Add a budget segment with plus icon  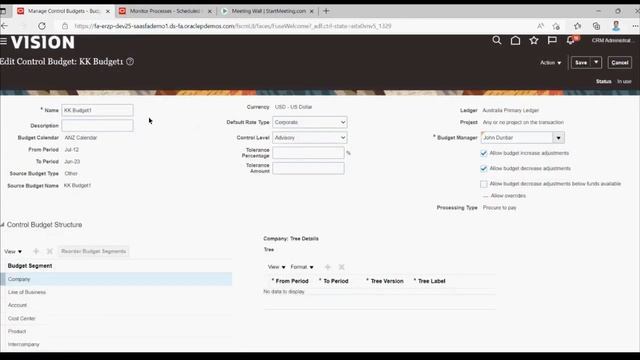[x=36, y=251]
